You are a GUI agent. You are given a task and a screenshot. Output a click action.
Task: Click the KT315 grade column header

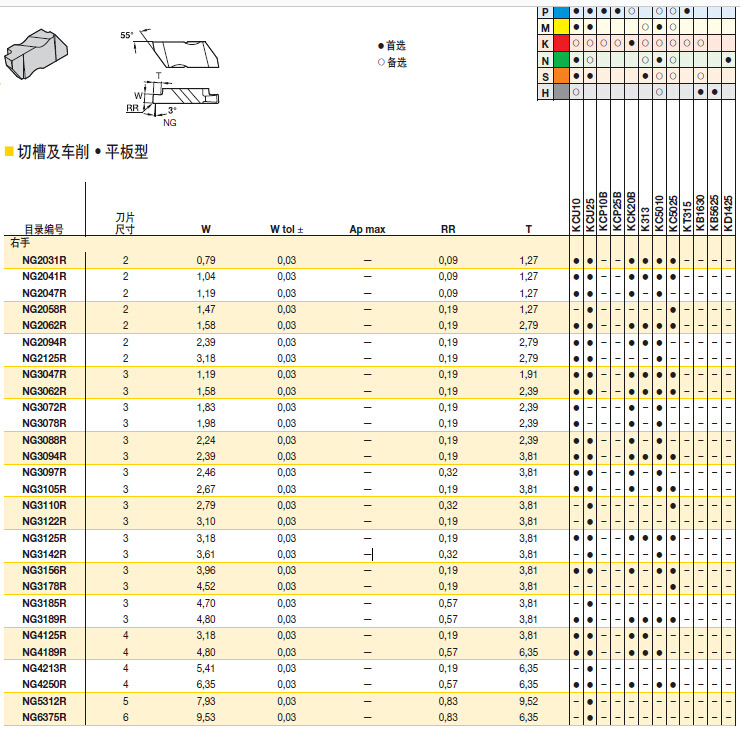[687, 217]
